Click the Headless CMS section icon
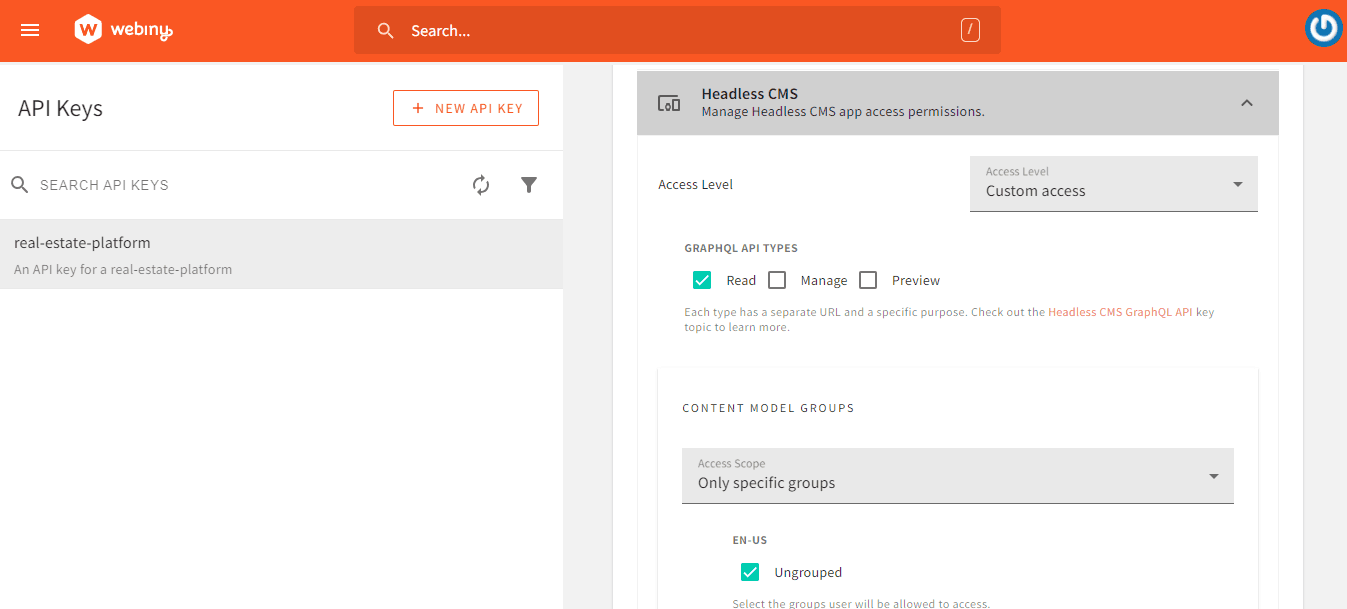This screenshot has width=1347, height=609. (x=668, y=103)
